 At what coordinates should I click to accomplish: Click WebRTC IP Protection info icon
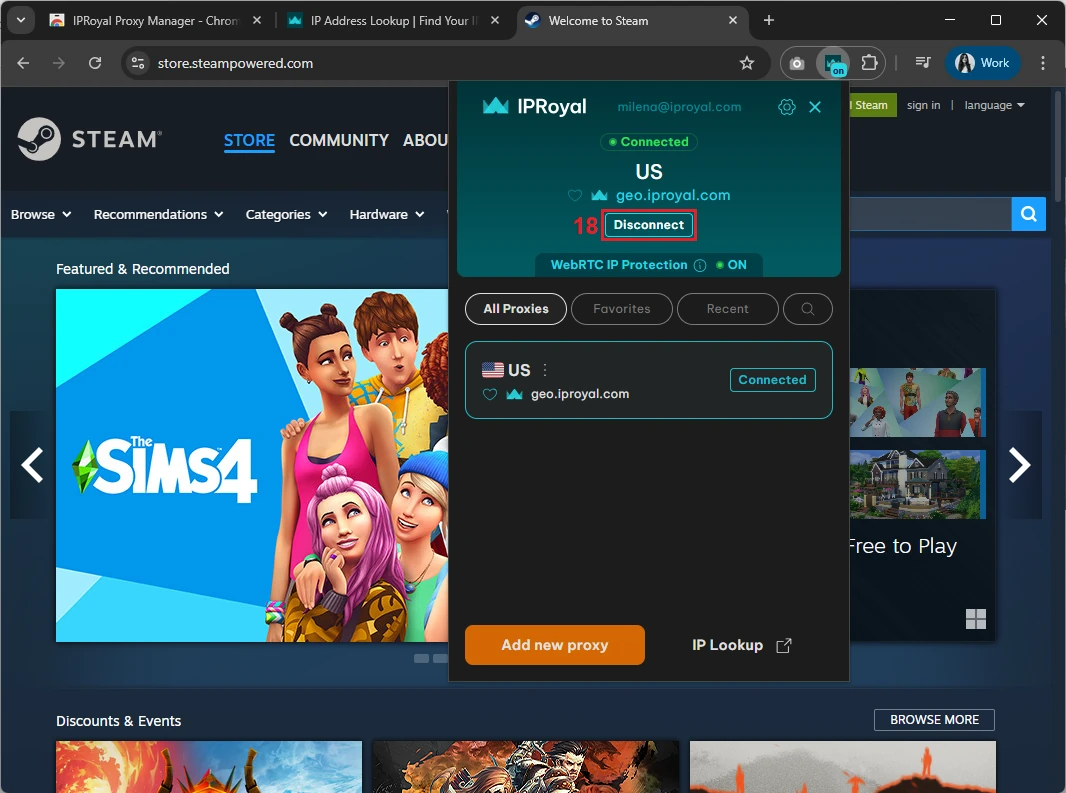(700, 265)
